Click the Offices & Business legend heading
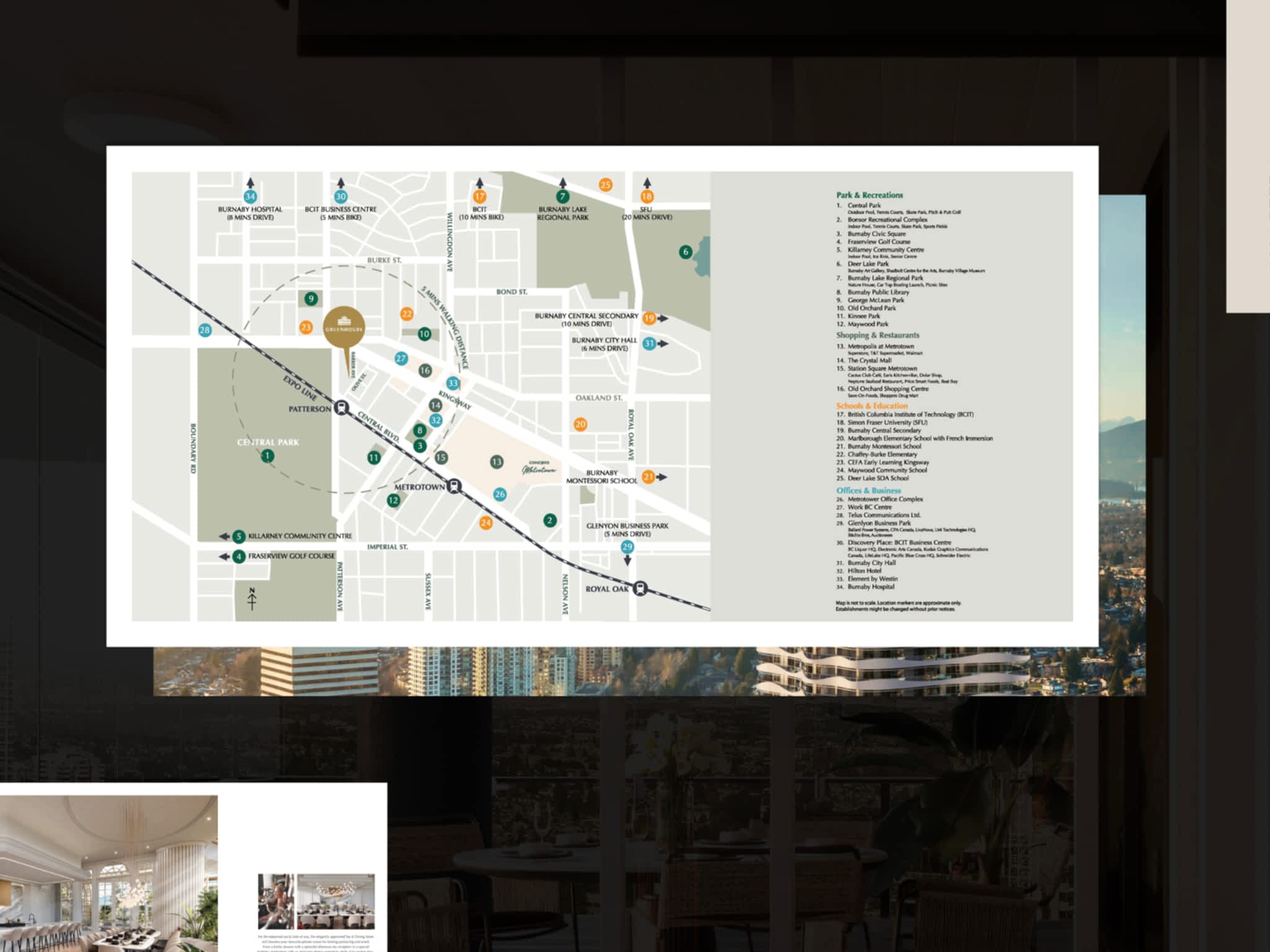The image size is (1270, 952). pos(868,490)
